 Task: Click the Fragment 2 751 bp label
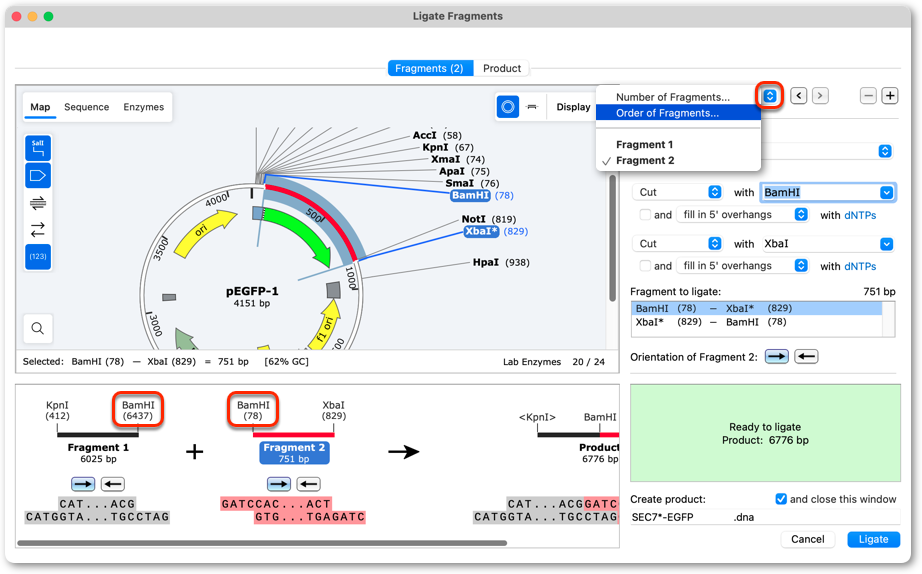pyautogui.click(x=294, y=453)
